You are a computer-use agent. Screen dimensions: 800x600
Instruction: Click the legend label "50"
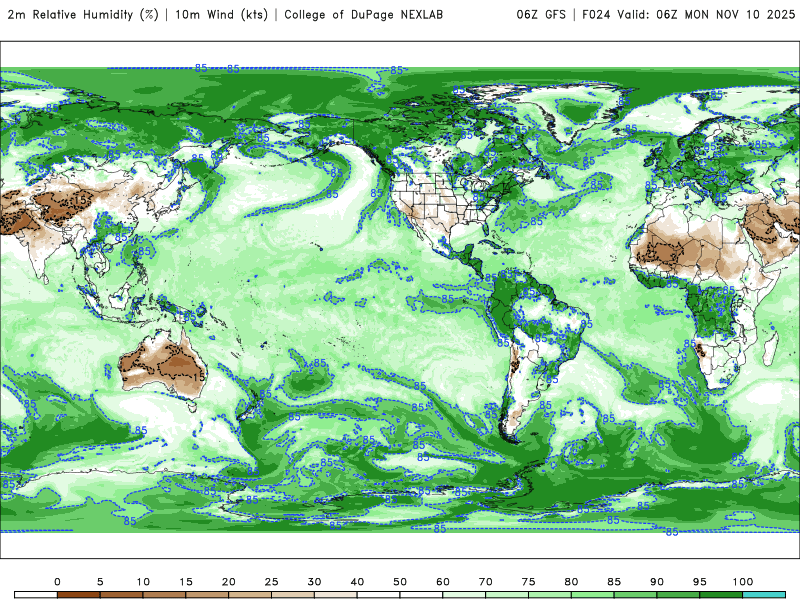400,582
